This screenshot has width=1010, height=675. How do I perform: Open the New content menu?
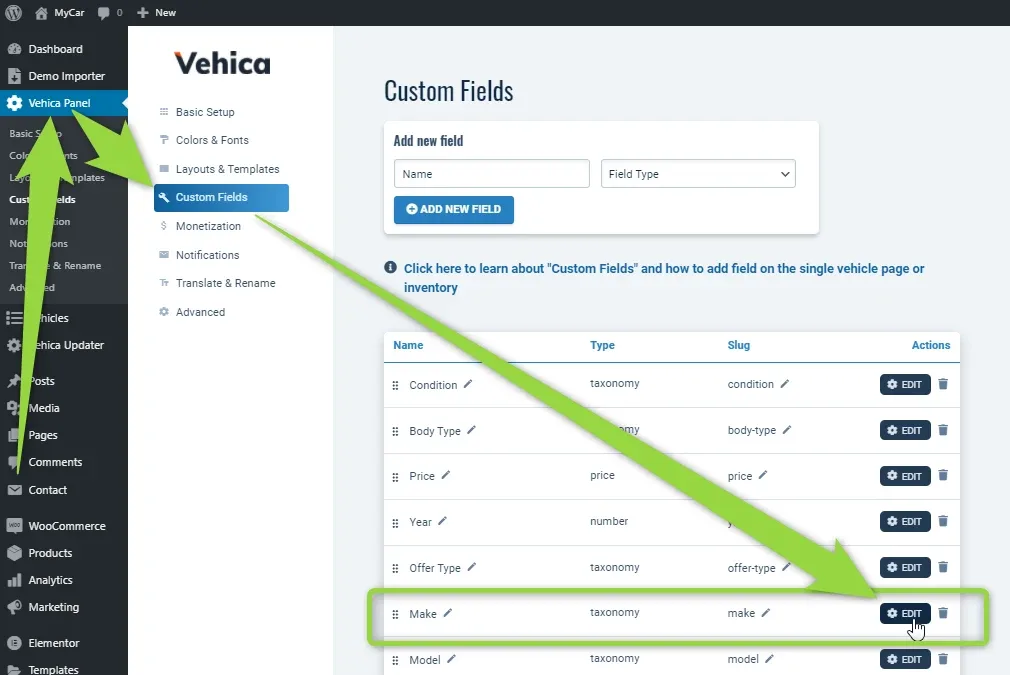[x=157, y=12]
